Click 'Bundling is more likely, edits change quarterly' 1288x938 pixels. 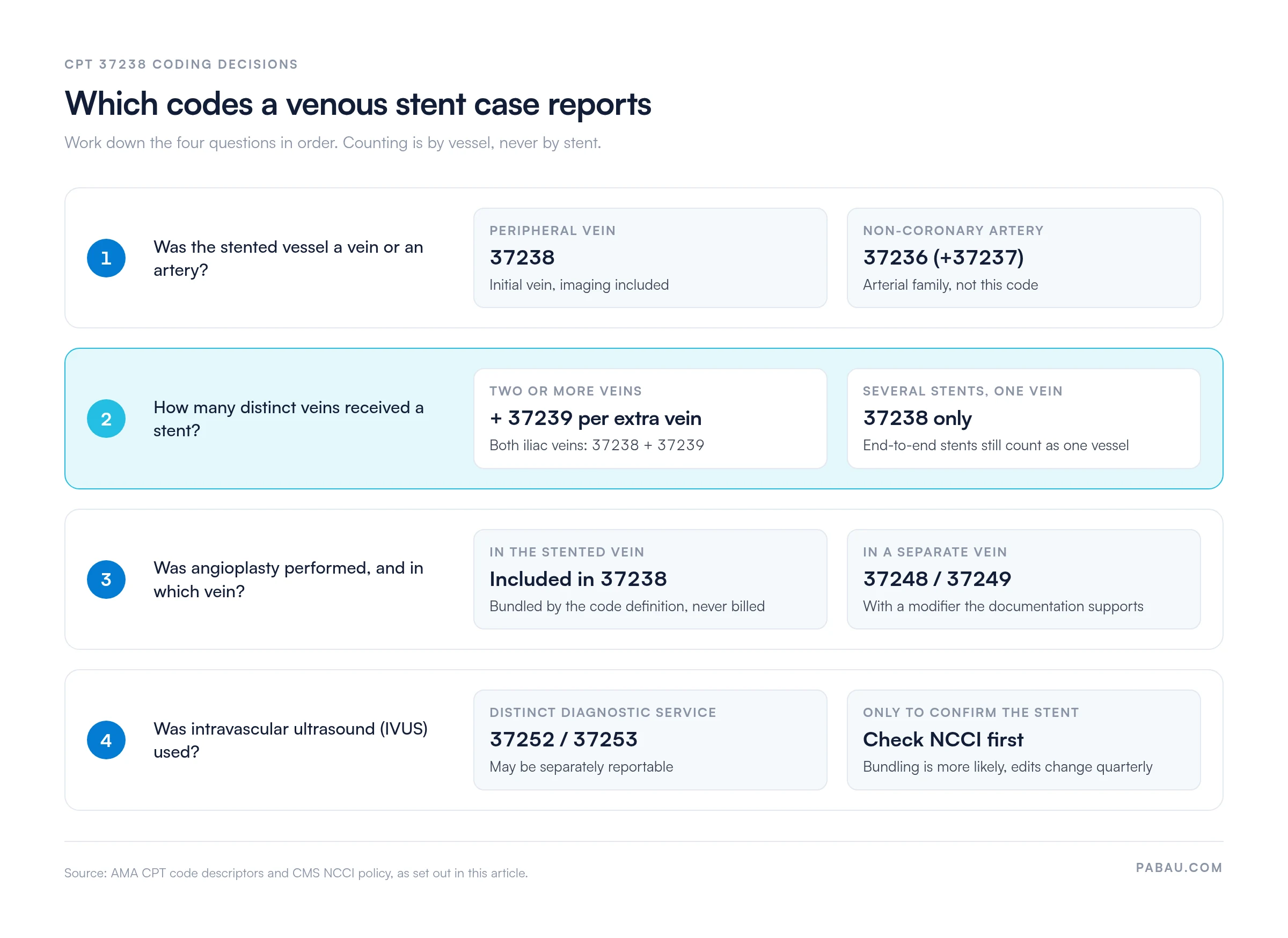click(1007, 767)
